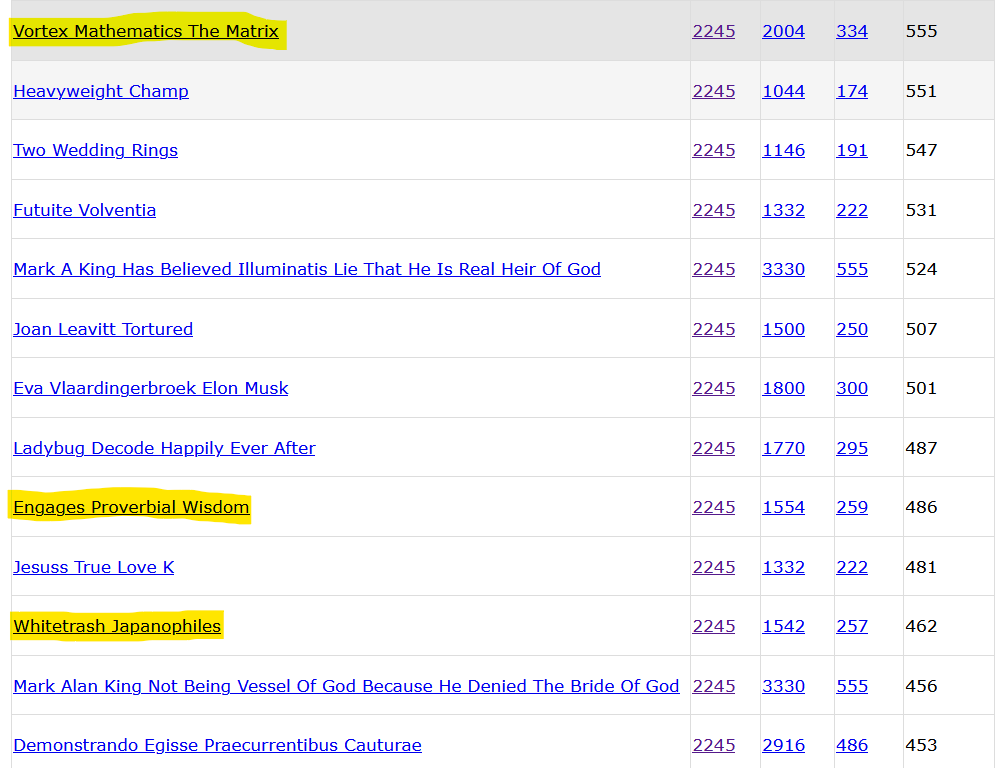Image resolution: width=997 pixels, height=768 pixels.
Task: Click 2245 in the Joan Leavitt Tortured row
Action: (x=713, y=329)
